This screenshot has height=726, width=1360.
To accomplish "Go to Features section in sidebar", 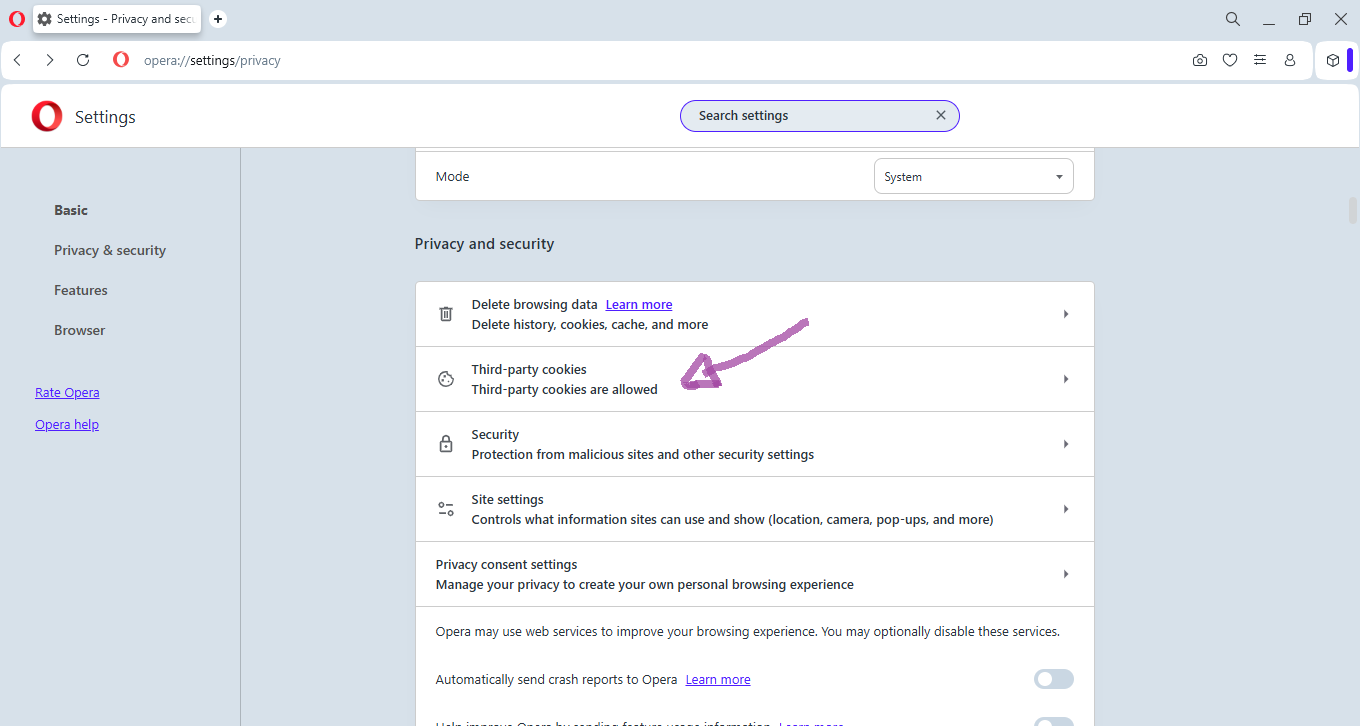I will click(81, 290).
